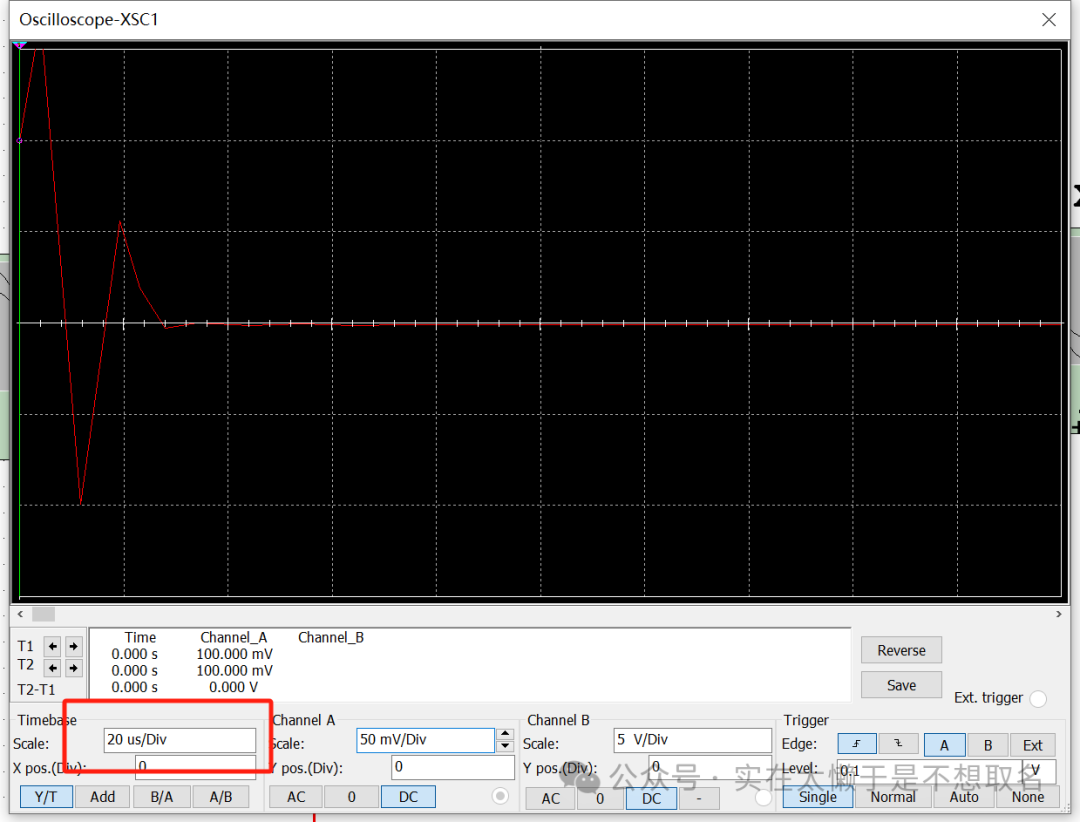
Task: Switch Channel A coupling to AC
Action: point(296,796)
